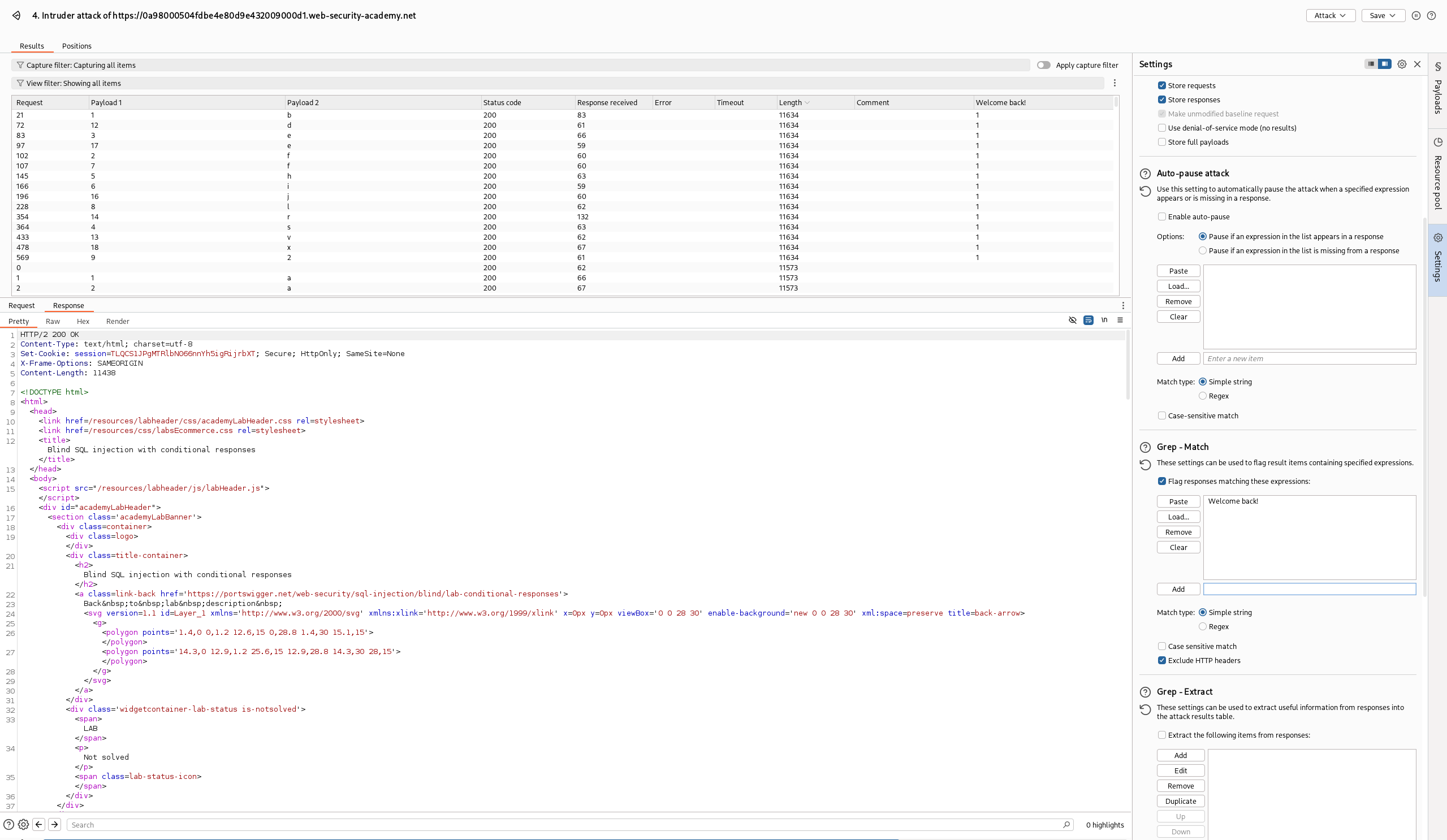Enable Use denial-of-service mode
Screen dimensions: 1447x840
(x=1161, y=128)
